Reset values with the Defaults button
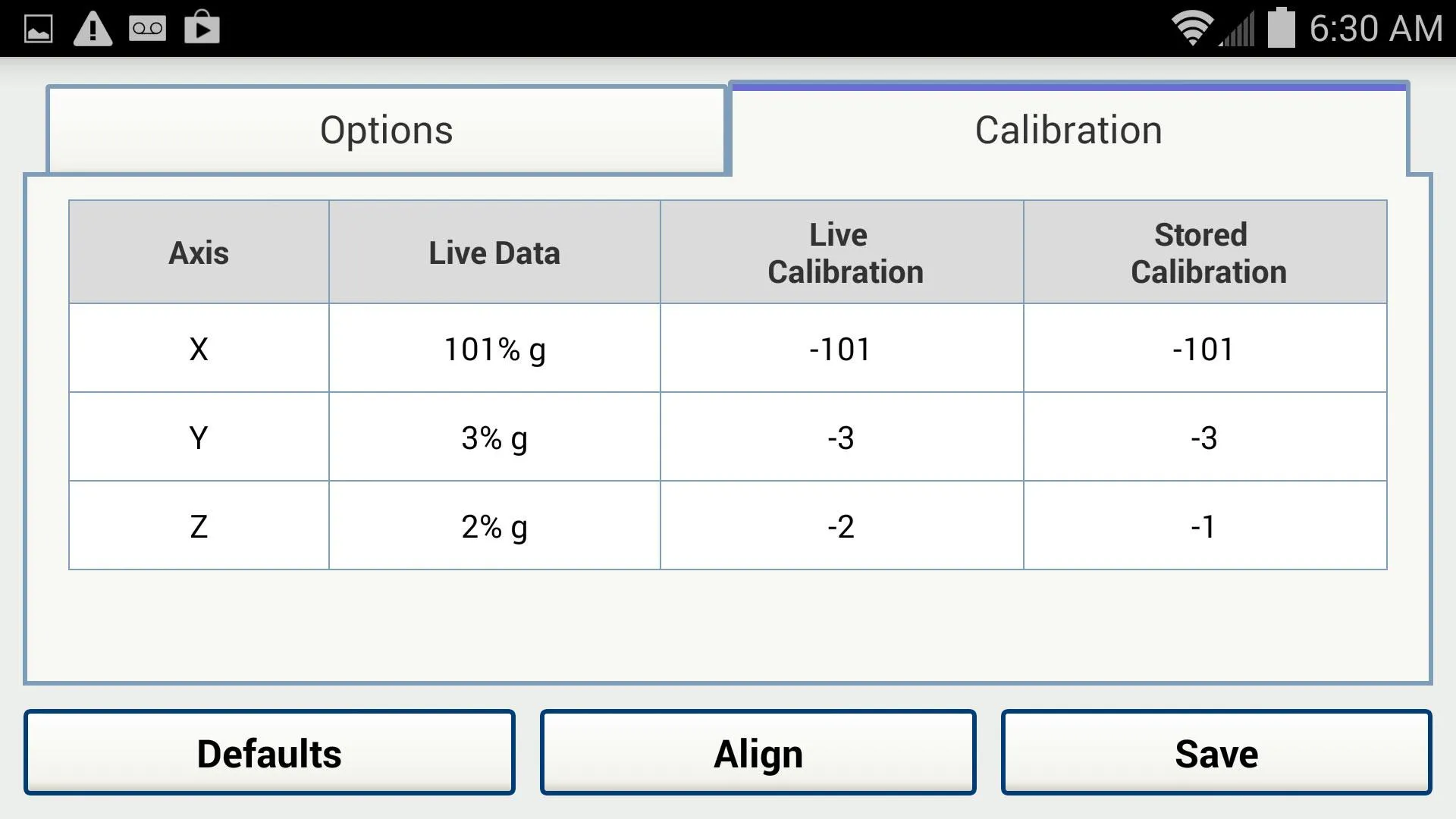Viewport: 1456px width, 819px height. 269,753
